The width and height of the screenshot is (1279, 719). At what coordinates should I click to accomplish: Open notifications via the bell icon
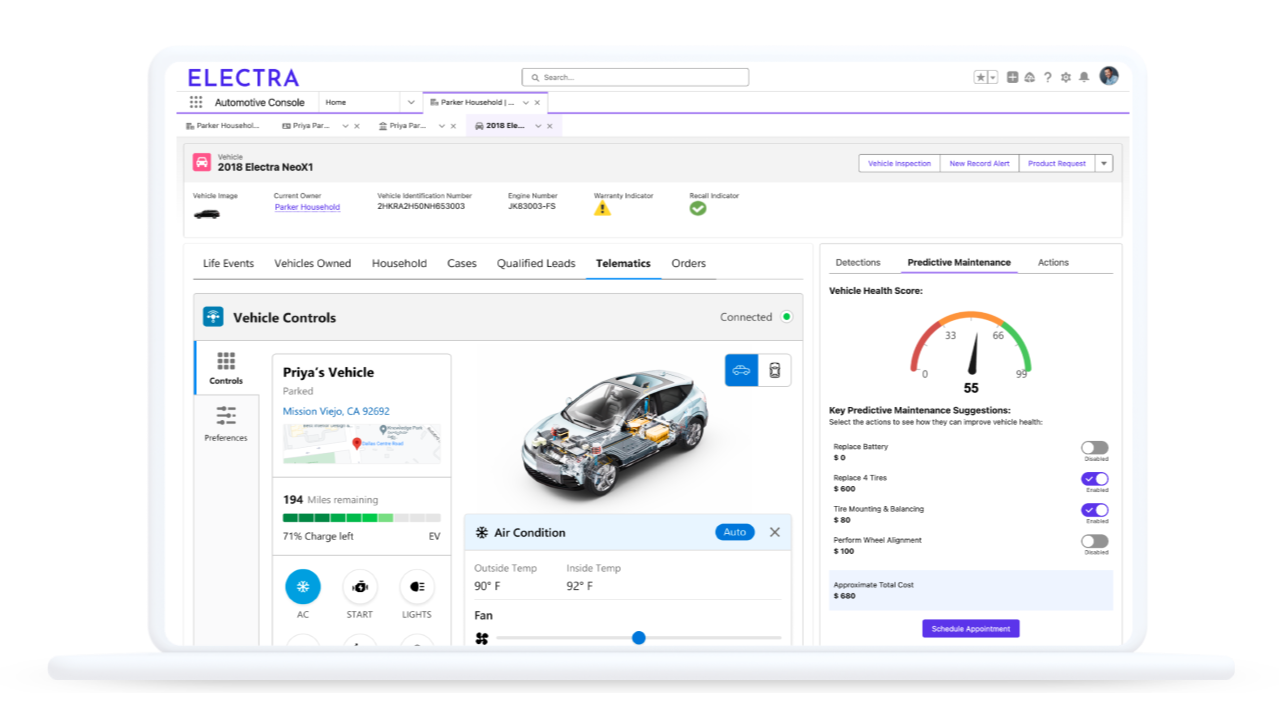point(1082,77)
